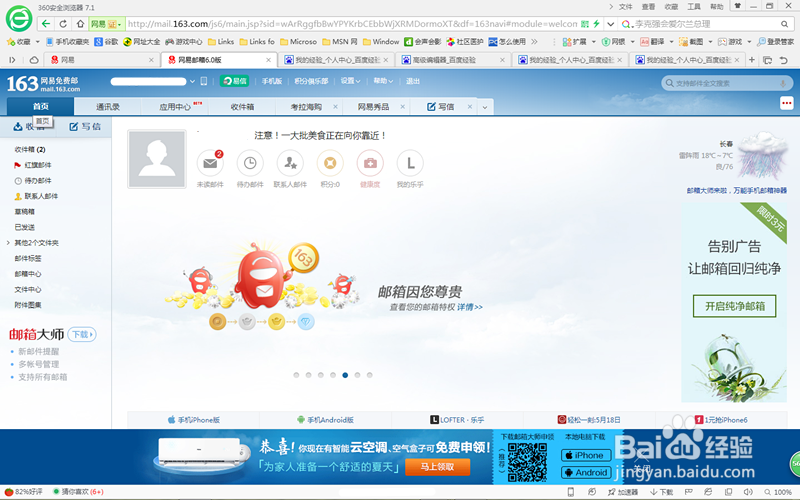Open 收件箱 (2) in the sidebar
The width and height of the screenshot is (800, 500).
(x=30, y=149)
